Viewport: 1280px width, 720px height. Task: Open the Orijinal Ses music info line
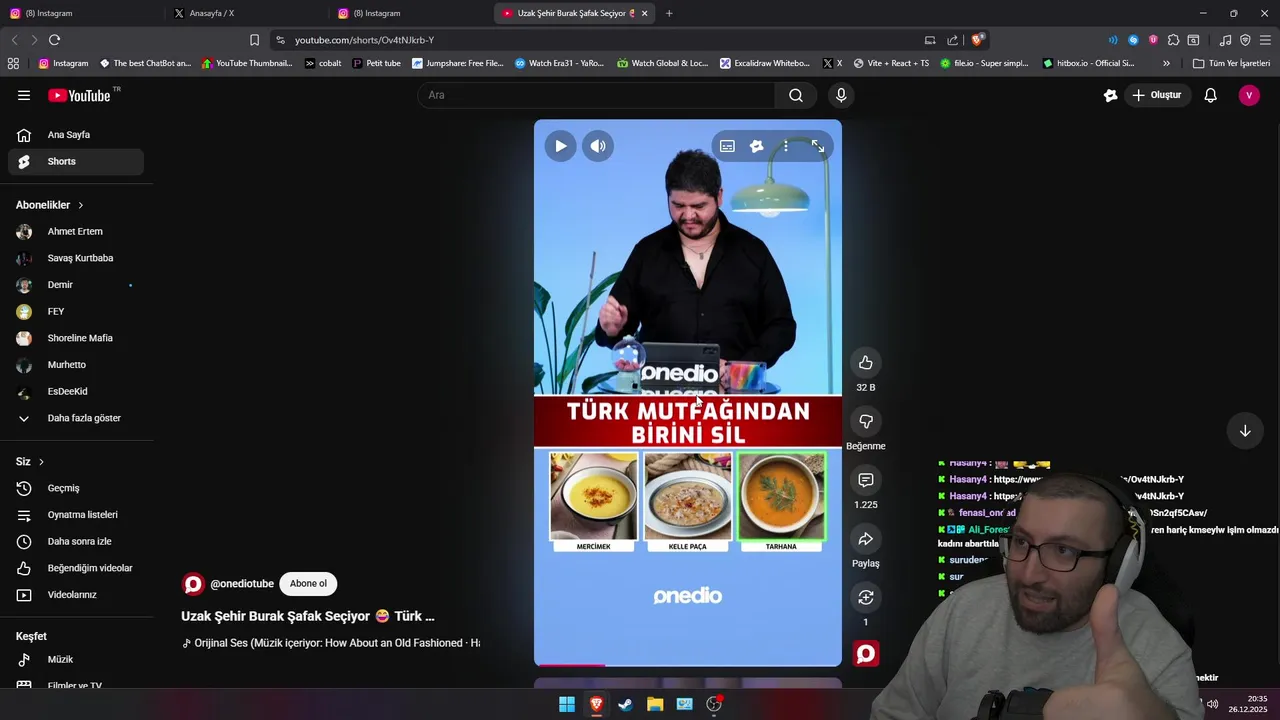(x=331, y=643)
